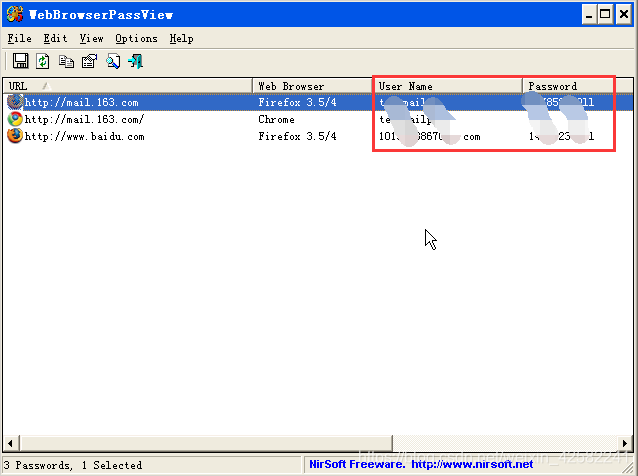Click the Refresh toolbar icon

43,61
